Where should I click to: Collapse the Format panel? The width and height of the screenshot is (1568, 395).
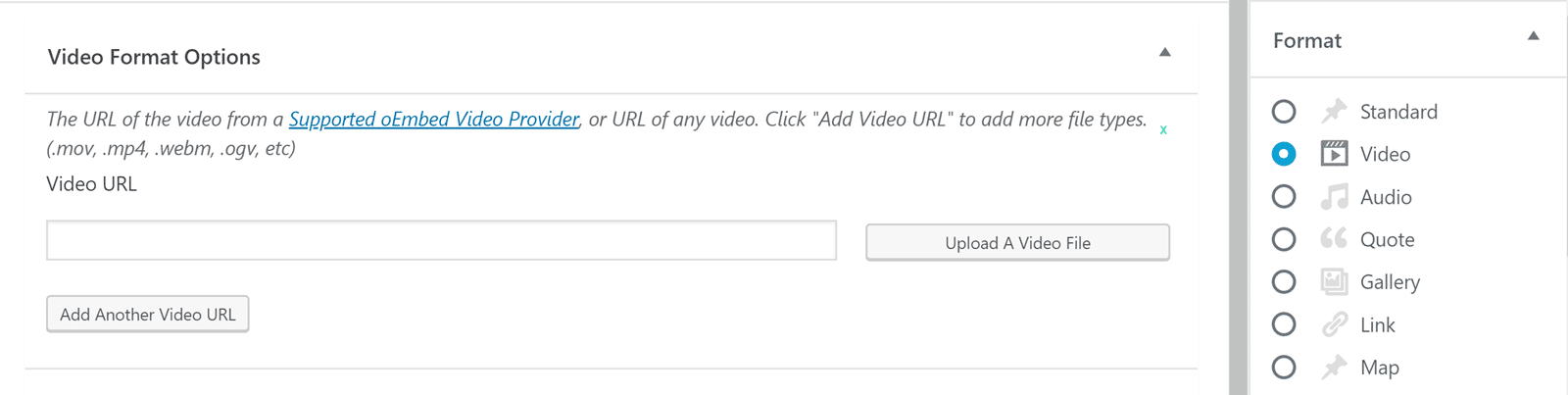point(1534,37)
